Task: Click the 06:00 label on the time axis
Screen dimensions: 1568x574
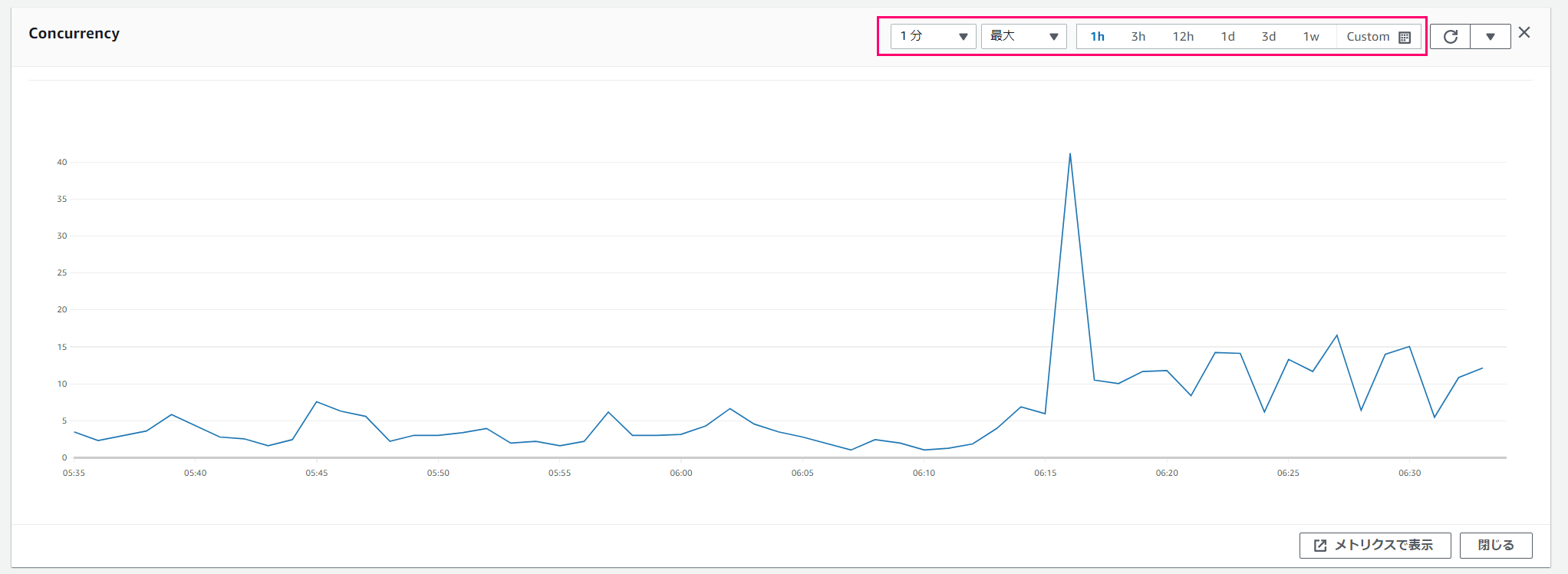Action: pyautogui.click(x=681, y=473)
